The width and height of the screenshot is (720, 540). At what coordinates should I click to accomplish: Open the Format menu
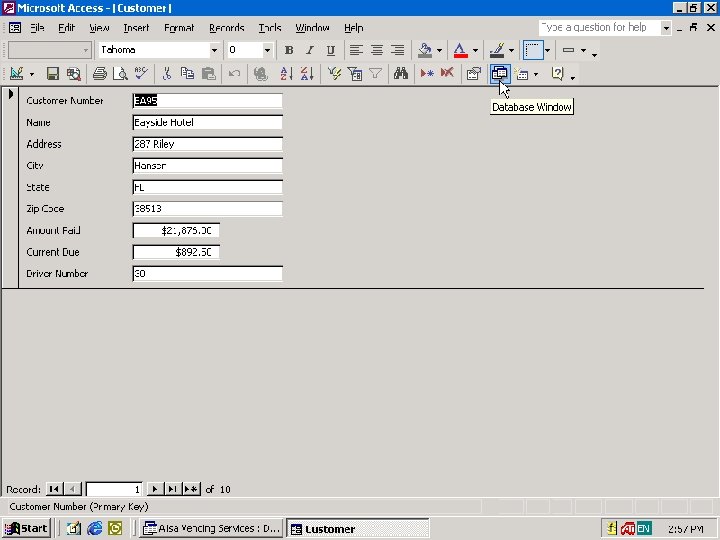tap(179, 28)
